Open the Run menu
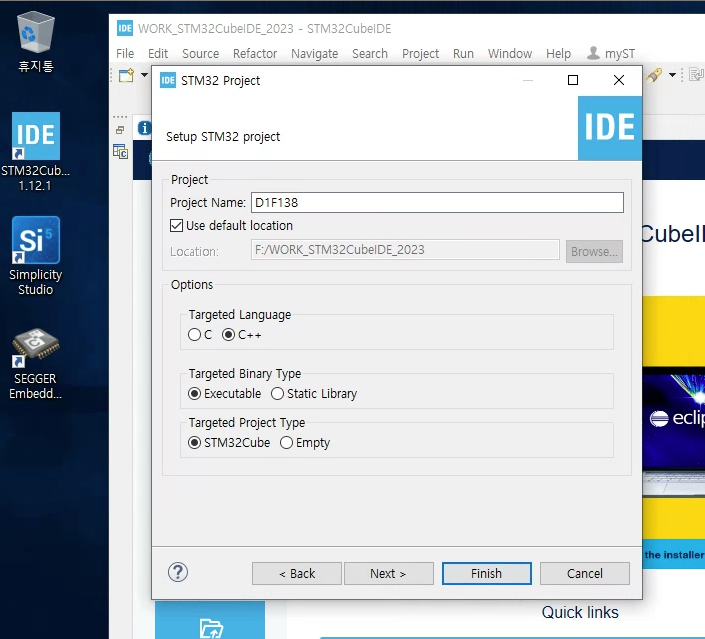This screenshot has width=705, height=639. (463, 54)
